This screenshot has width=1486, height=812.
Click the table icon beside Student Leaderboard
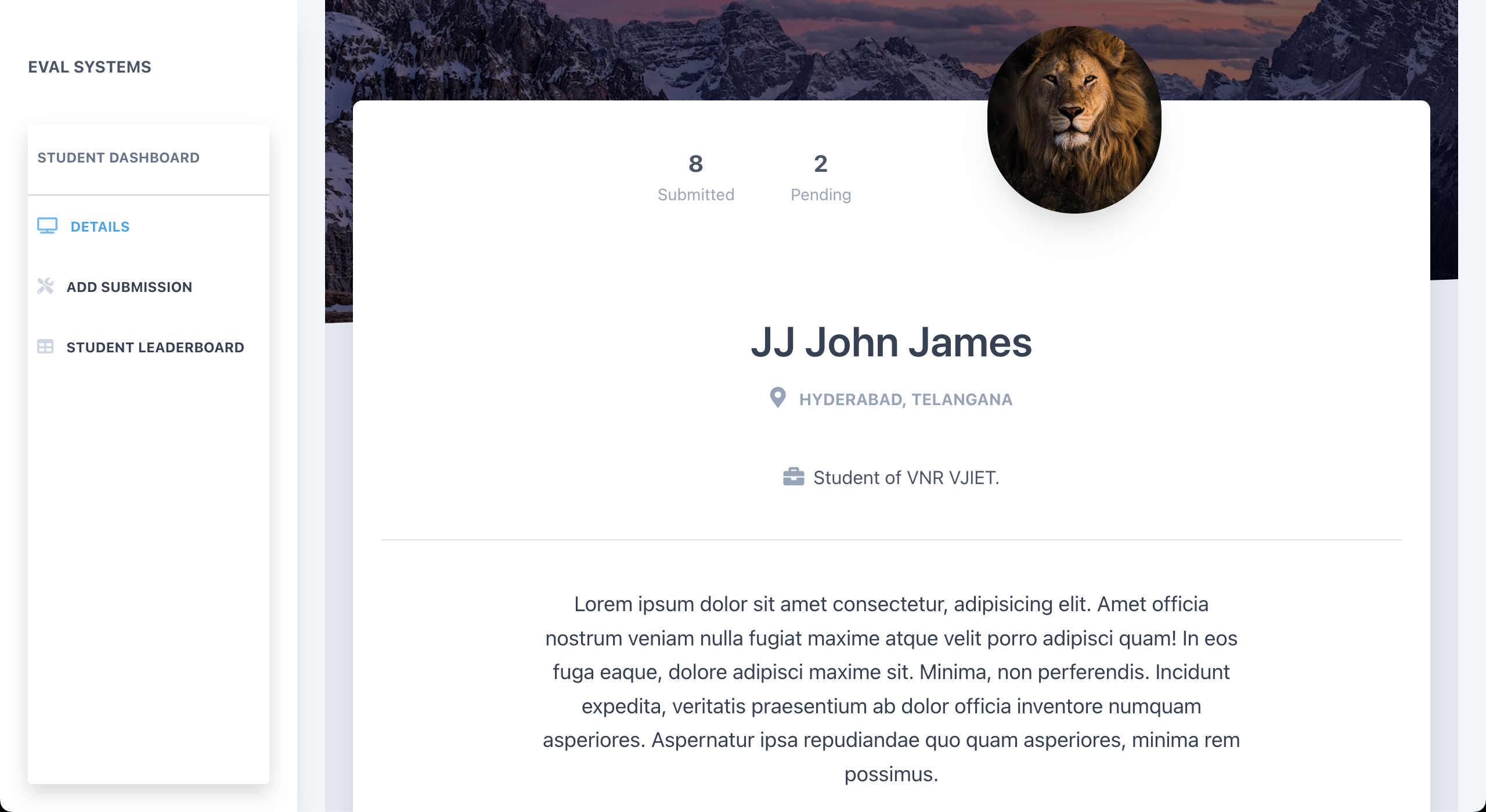click(45, 347)
